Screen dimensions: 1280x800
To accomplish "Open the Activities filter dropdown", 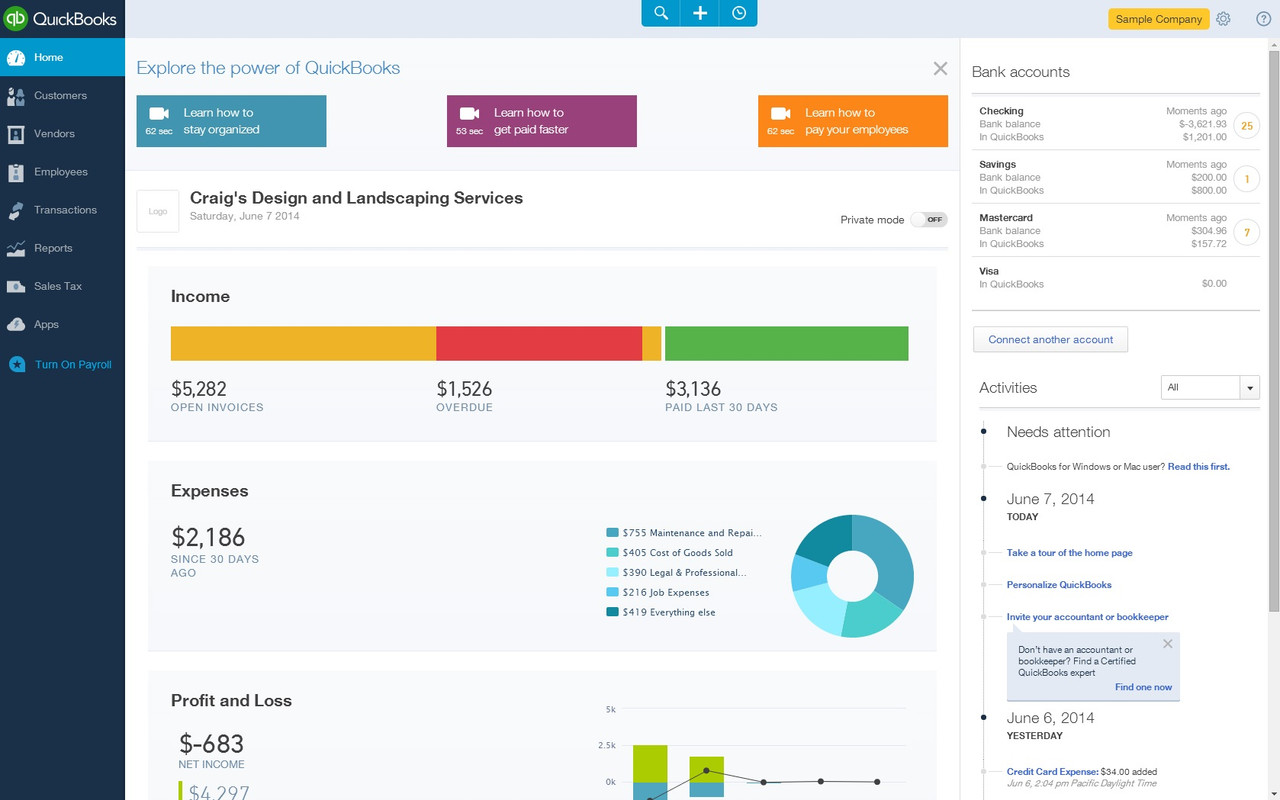I will (x=1210, y=387).
